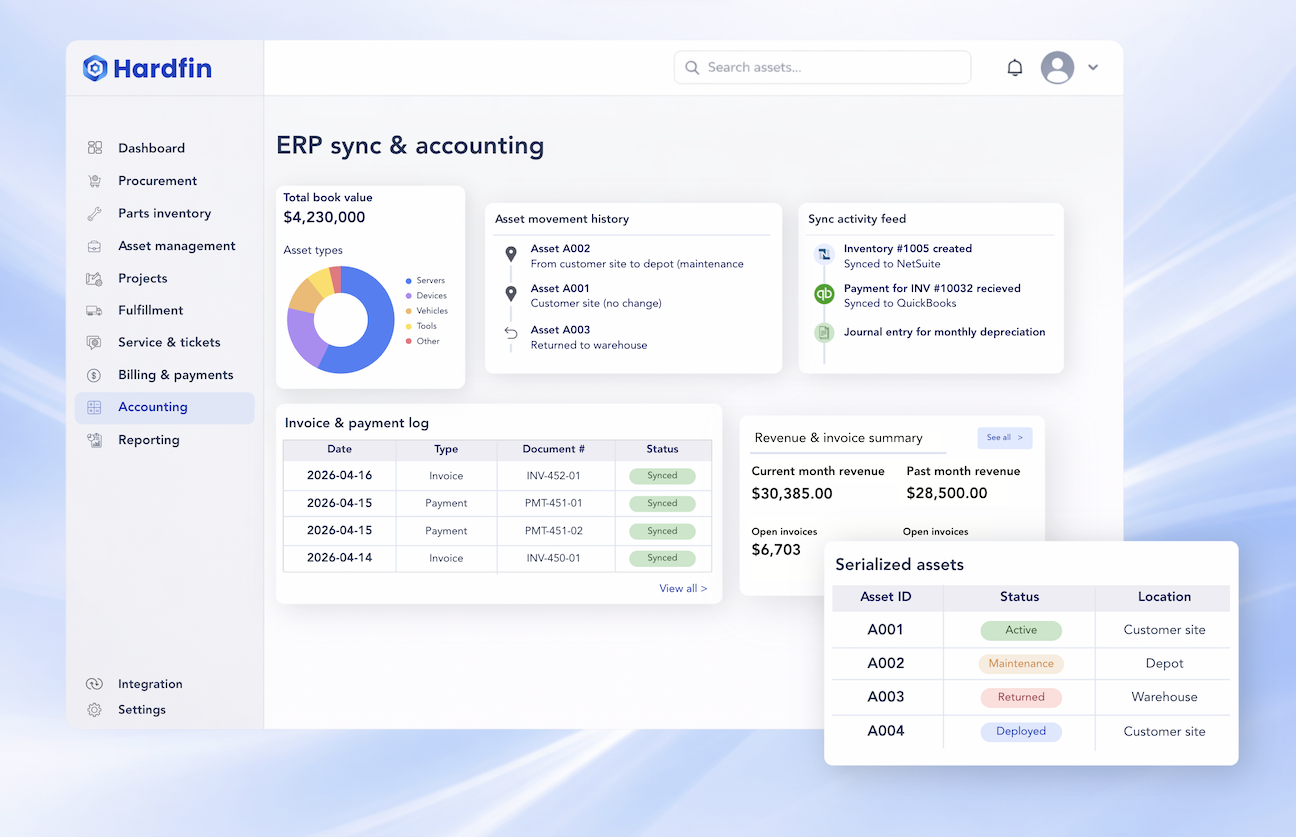Image resolution: width=1296 pixels, height=837 pixels.
Task: Click the Settings gear icon
Action: coord(95,710)
